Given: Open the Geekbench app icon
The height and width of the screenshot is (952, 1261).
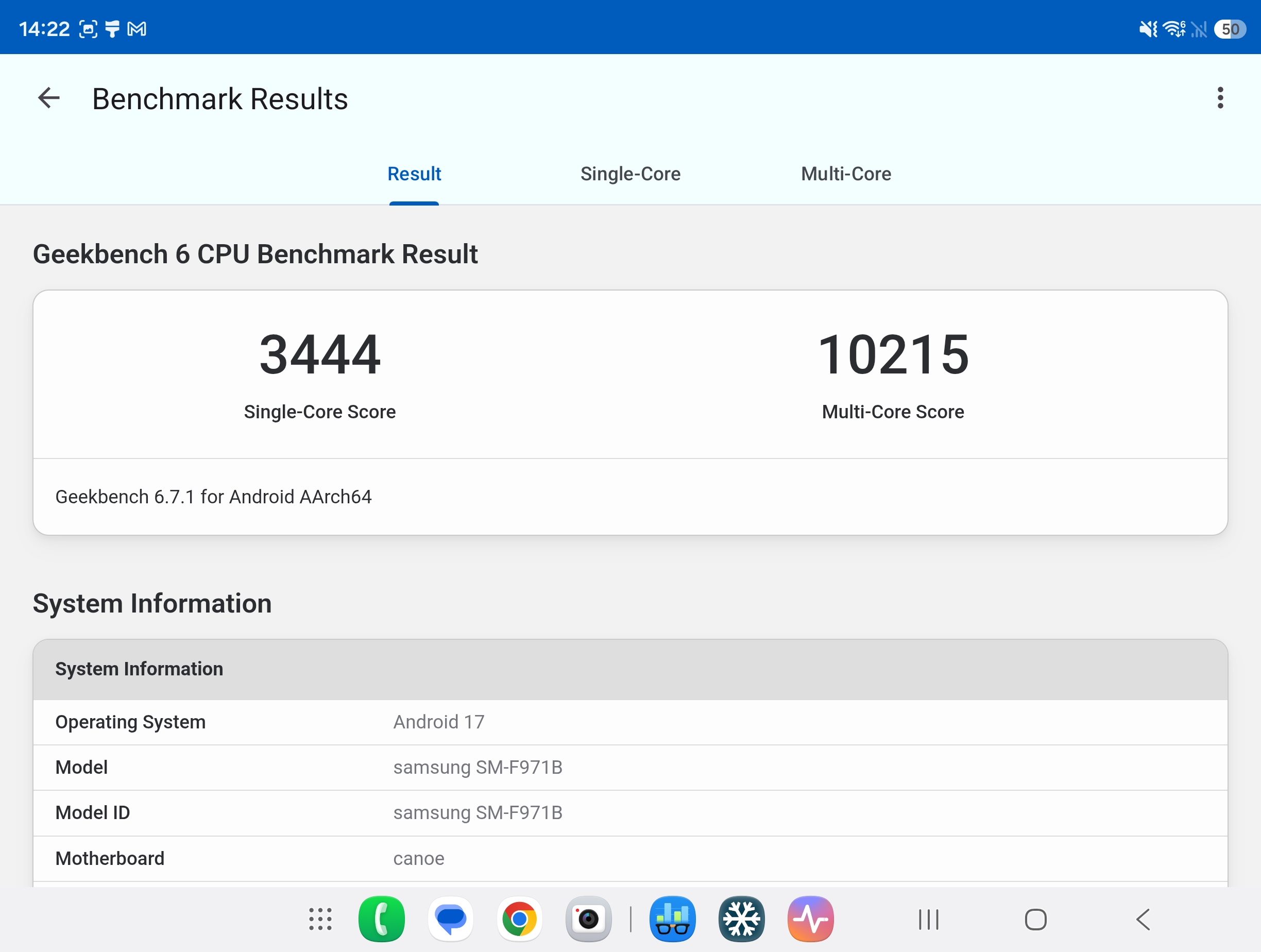Looking at the screenshot, I should [673, 919].
